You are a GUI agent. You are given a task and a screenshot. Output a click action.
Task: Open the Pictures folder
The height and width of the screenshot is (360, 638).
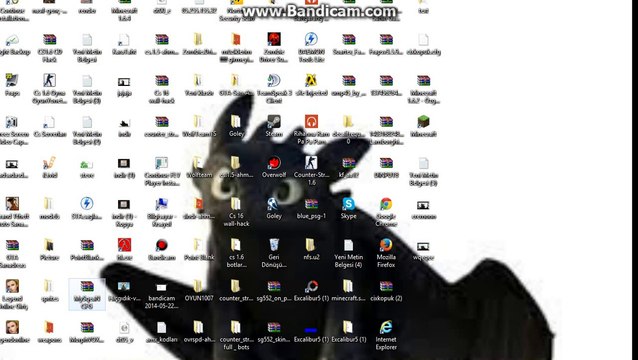[49, 249]
